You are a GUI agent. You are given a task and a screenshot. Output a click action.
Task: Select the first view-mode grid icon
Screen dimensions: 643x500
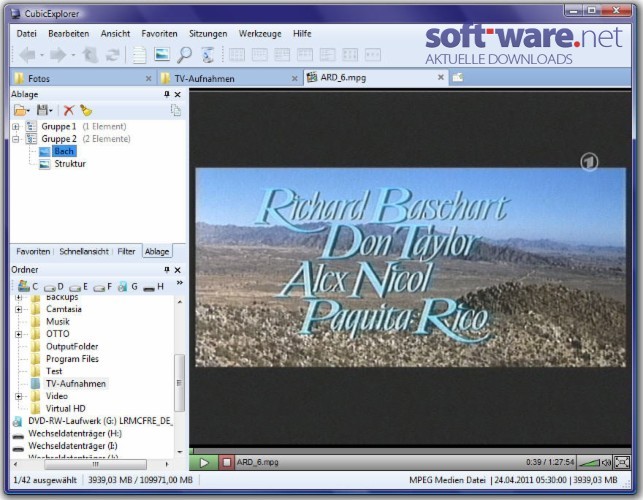[237, 55]
